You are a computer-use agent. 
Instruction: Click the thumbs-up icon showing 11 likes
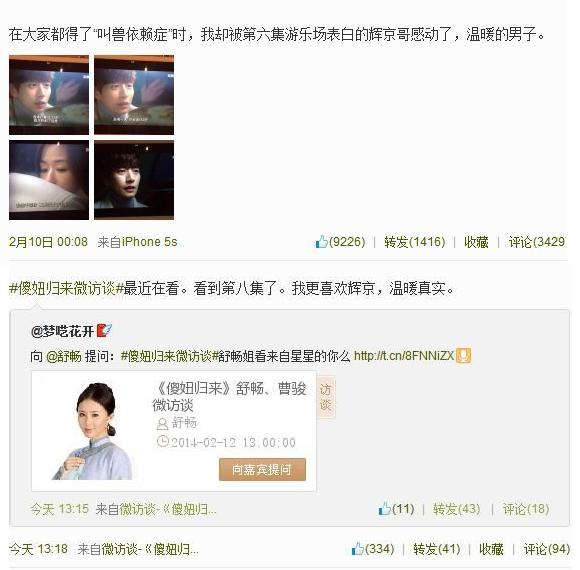pyautogui.click(x=384, y=509)
